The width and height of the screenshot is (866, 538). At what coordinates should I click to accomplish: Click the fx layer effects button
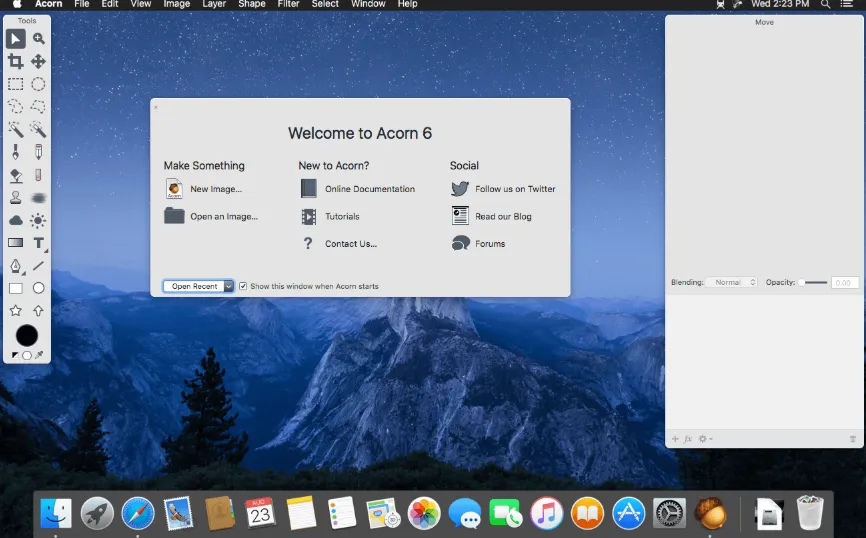688,439
